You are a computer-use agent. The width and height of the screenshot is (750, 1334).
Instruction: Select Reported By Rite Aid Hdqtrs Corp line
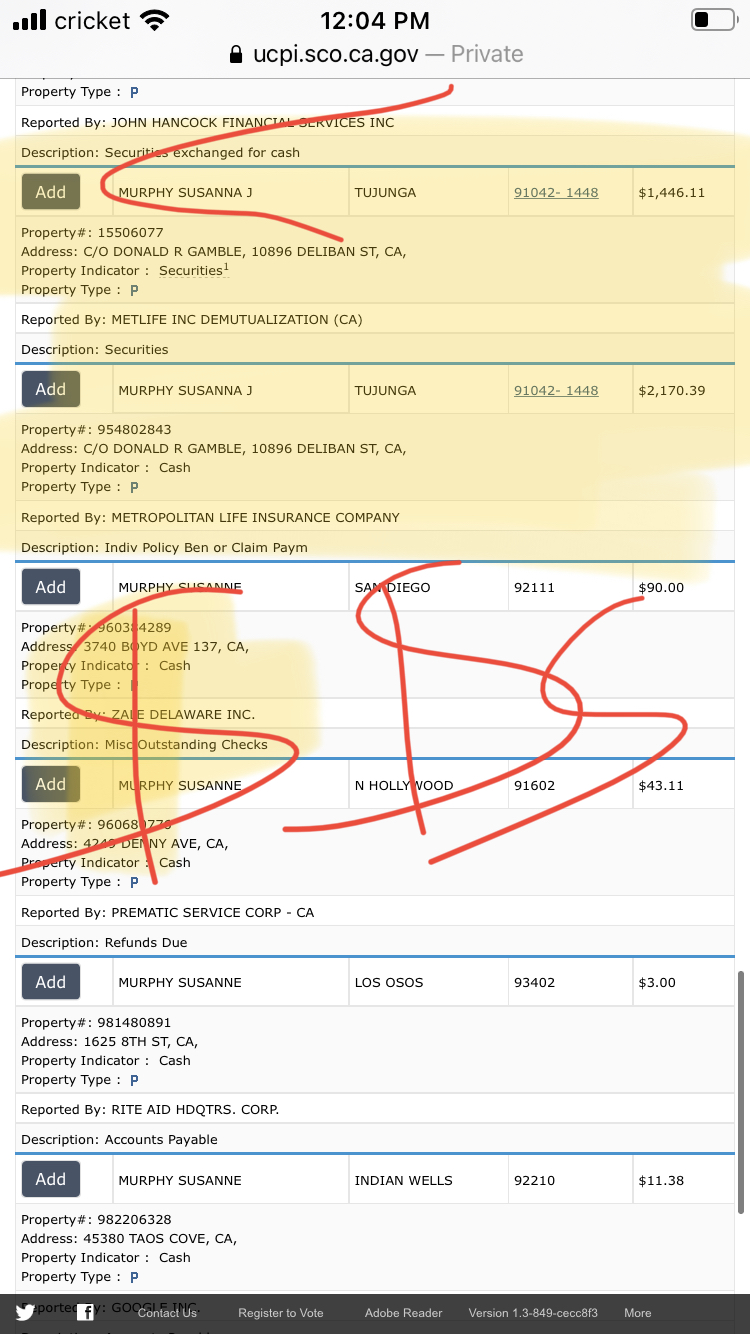(150, 1109)
